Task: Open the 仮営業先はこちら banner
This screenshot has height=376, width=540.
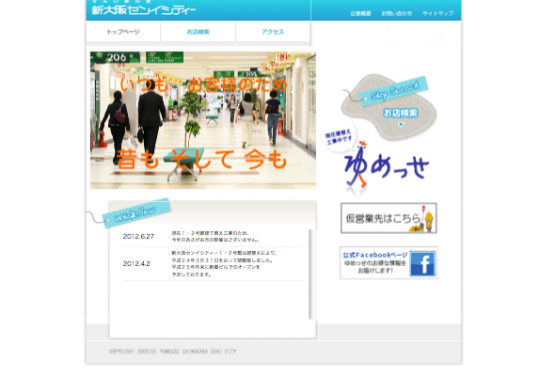Action: 389,218
